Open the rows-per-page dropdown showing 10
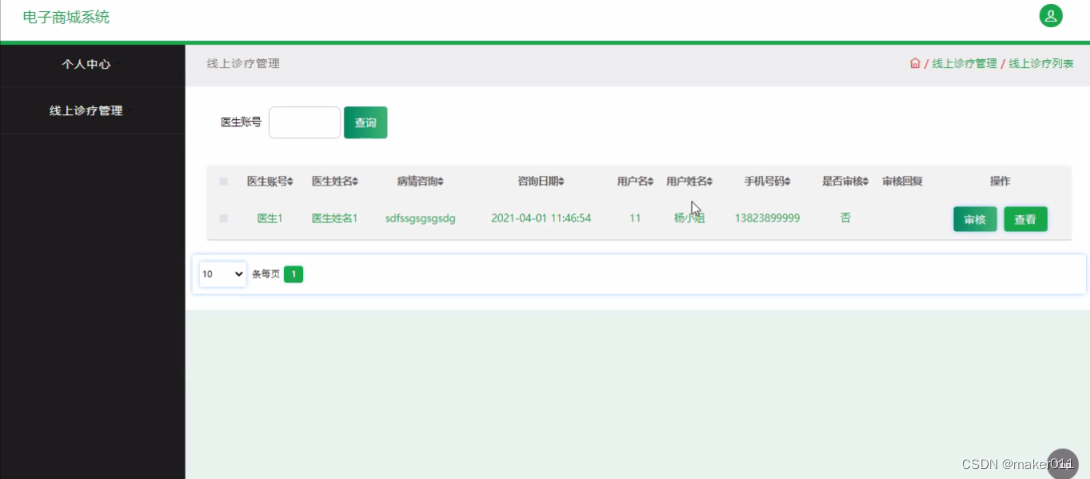The height and width of the screenshot is (479, 1090). 222,274
